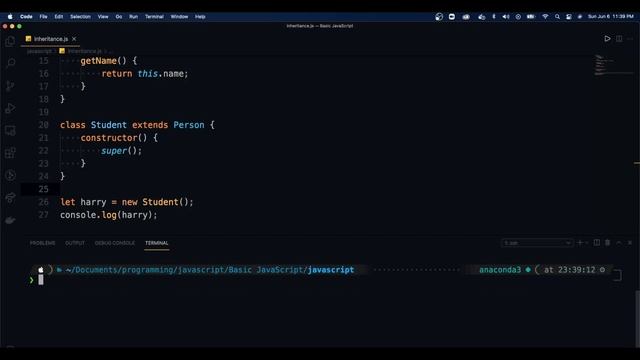The image size is (640, 360).
Task: Kill the terminal with trash icon
Action: click(608, 242)
